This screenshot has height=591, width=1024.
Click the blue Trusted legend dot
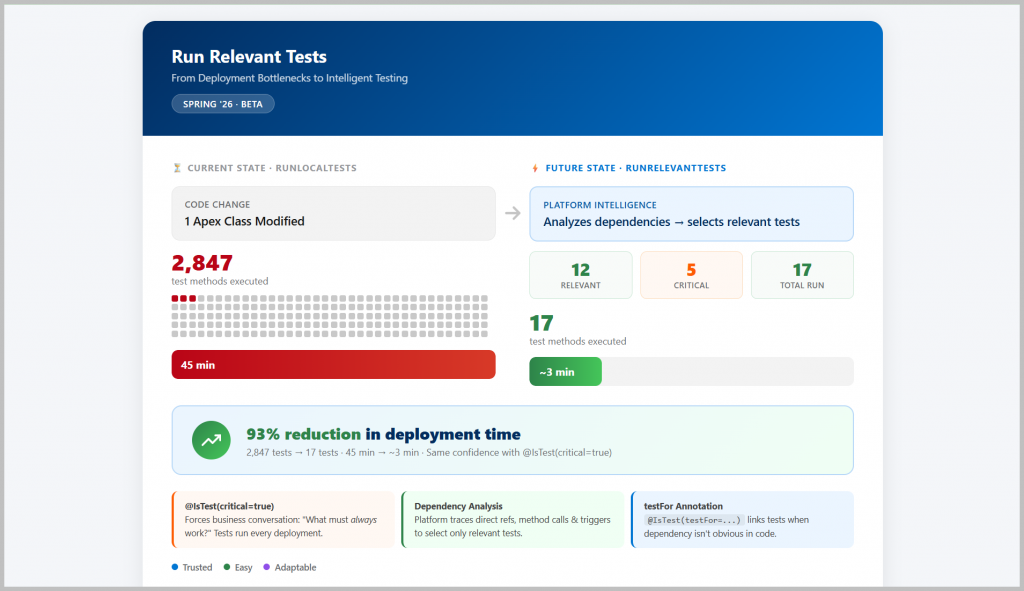click(175, 567)
